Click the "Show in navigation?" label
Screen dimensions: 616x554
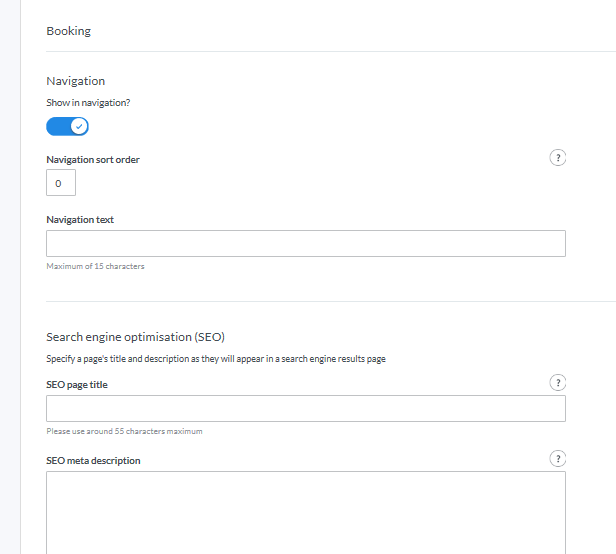click(x=88, y=103)
